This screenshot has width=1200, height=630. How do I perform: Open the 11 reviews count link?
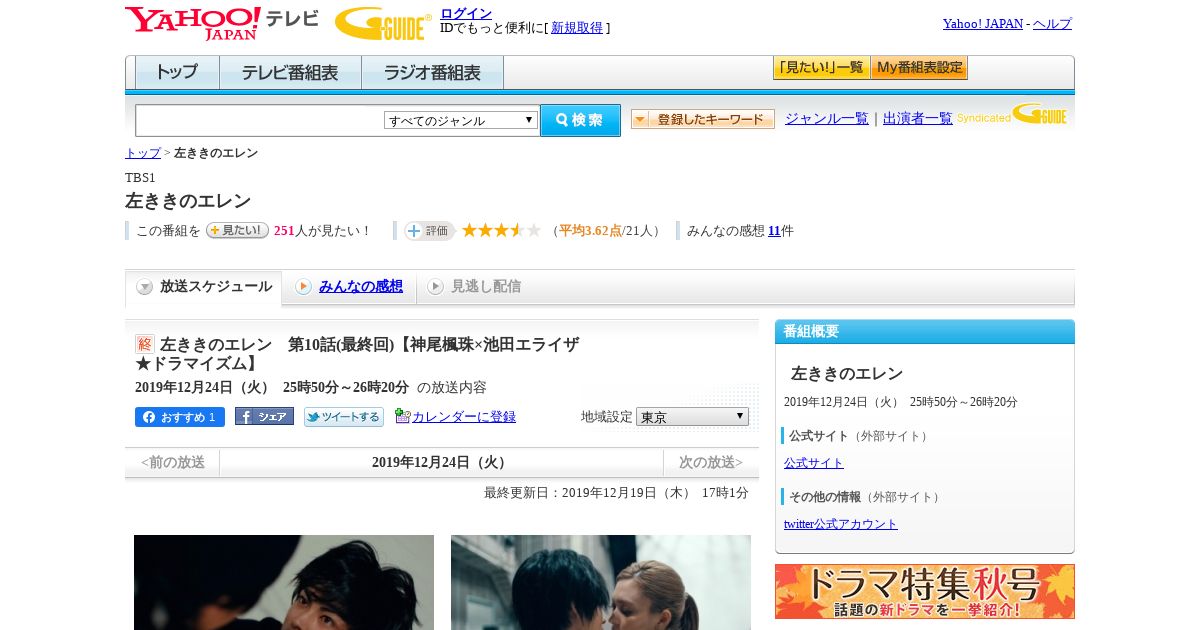click(774, 231)
